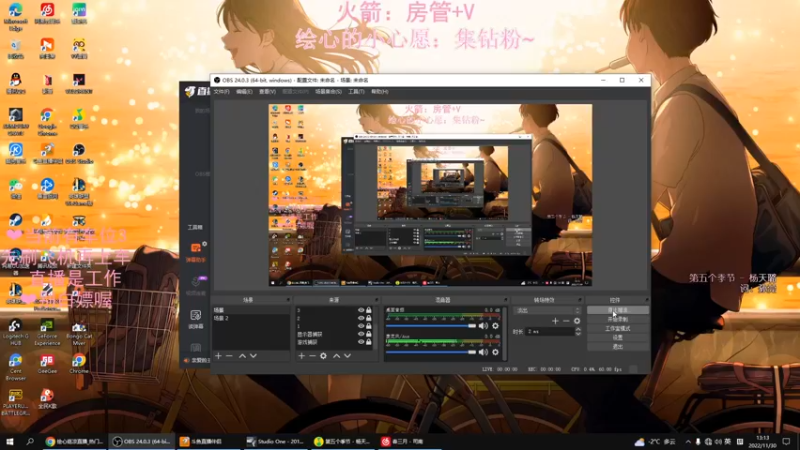The width and height of the screenshot is (800, 450).
Task: Move source up in Sources panel
Action: coord(336,356)
